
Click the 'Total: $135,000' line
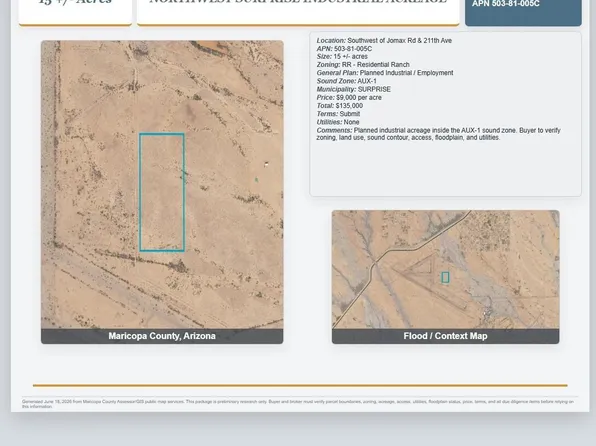point(339,106)
